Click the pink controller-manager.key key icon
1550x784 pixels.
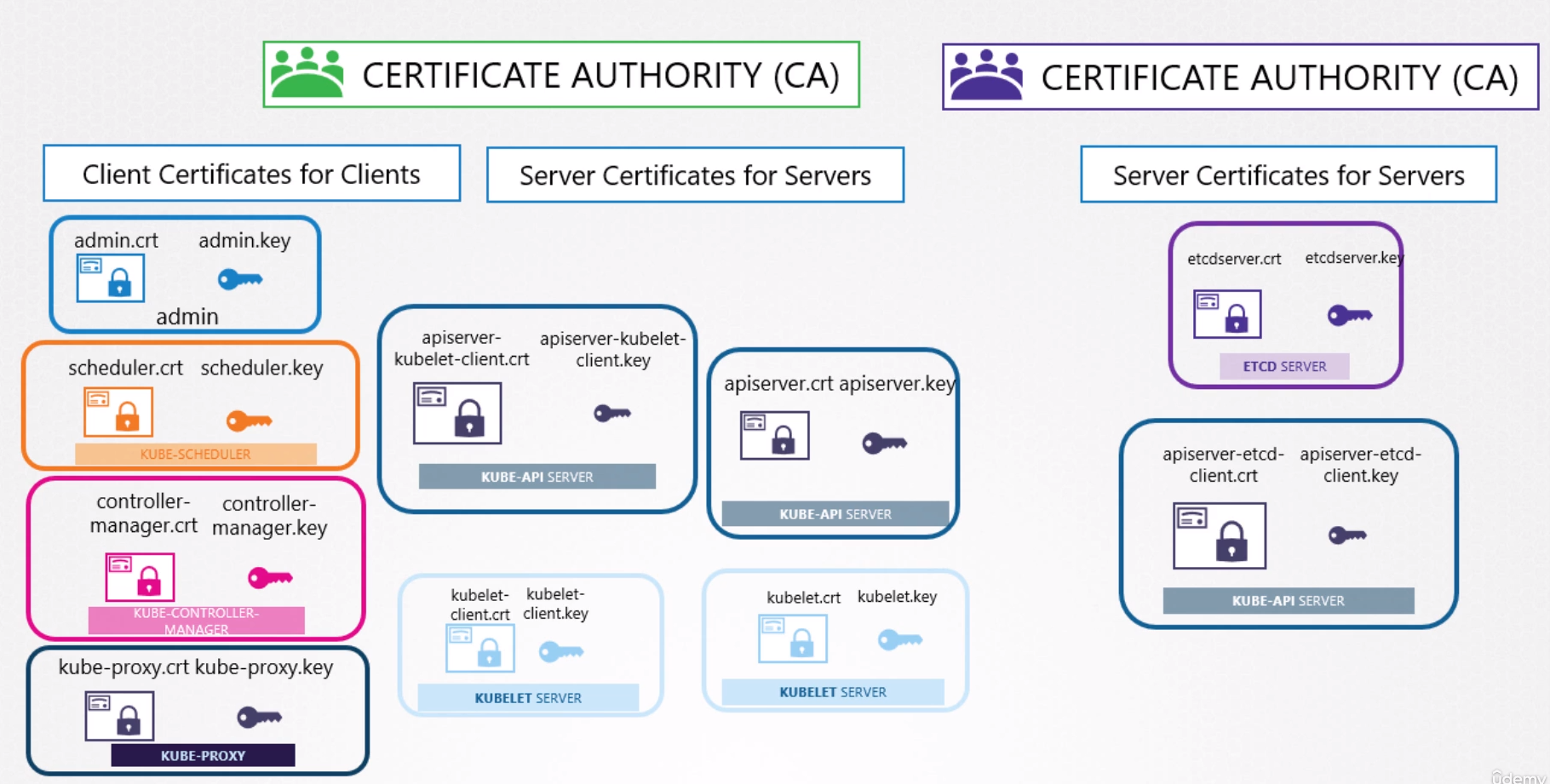(270, 578)
